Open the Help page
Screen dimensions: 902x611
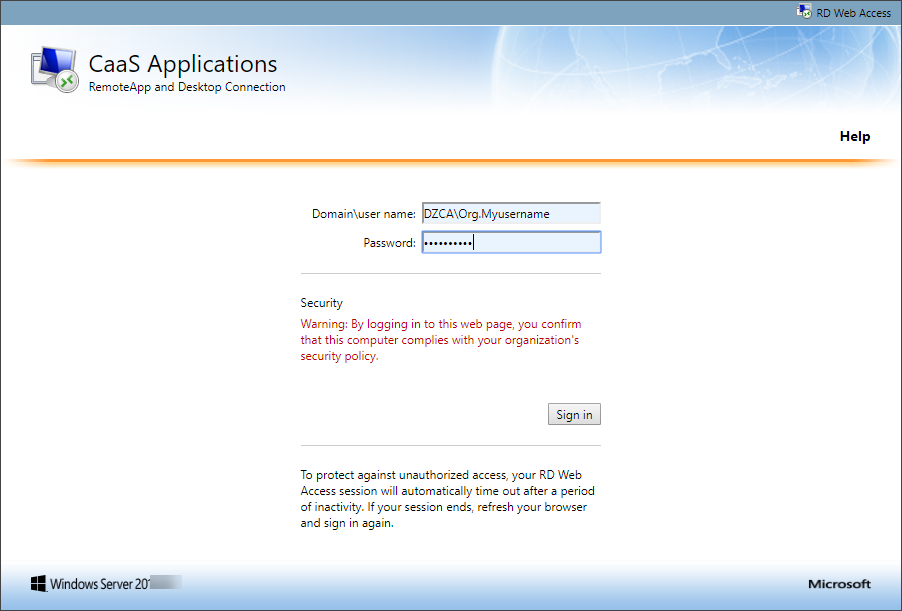click(x=854, y=136)
